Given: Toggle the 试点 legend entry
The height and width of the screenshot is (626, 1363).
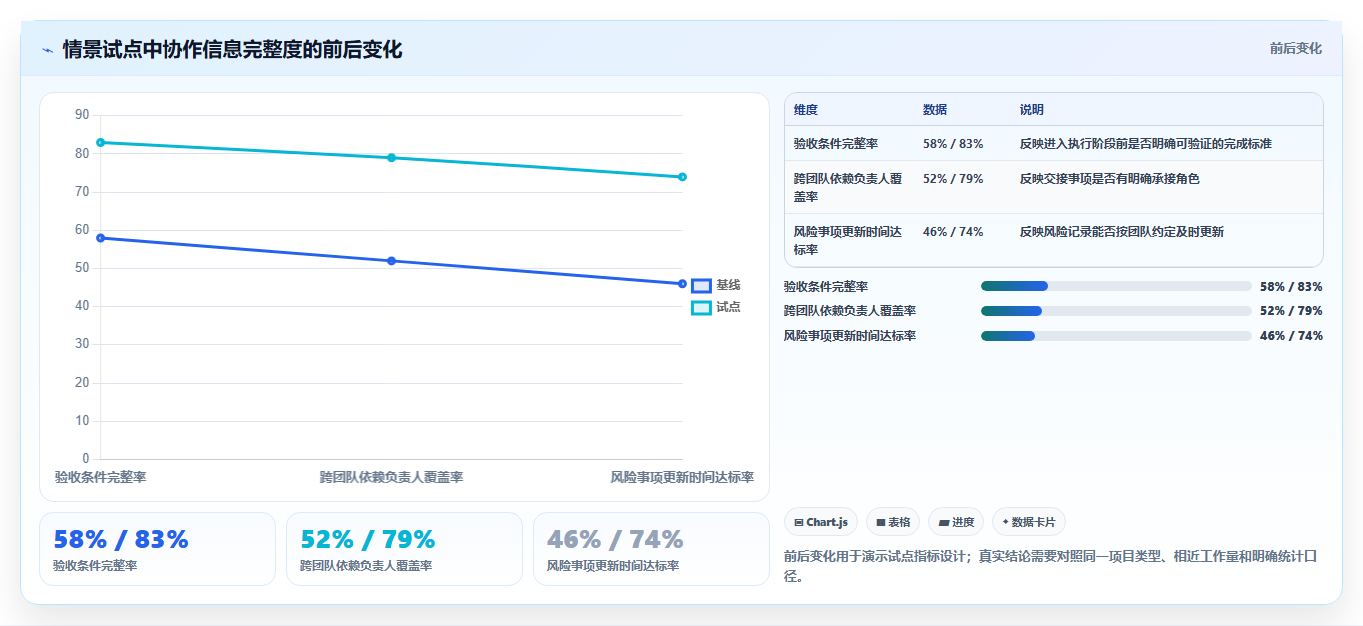Looking at the screenshot, I should click(x=716, y=307).
